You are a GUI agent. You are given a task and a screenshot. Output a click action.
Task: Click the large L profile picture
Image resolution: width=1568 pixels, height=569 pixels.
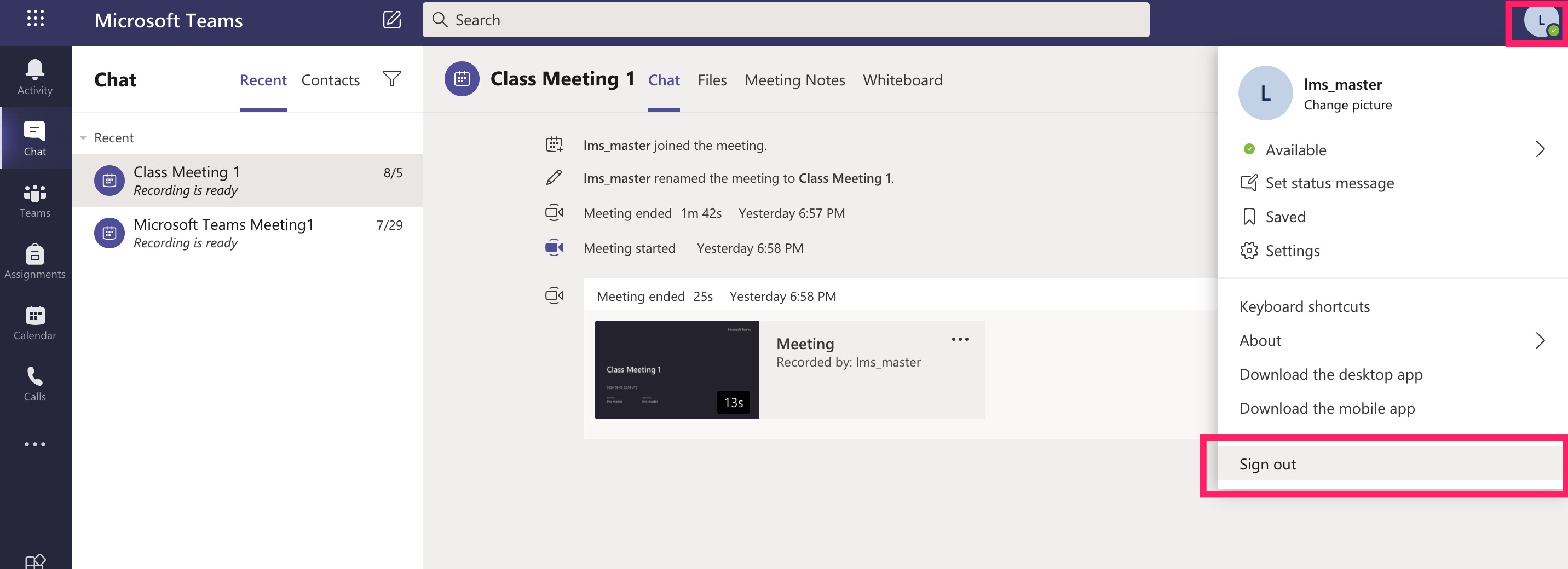coord(1265,93)
